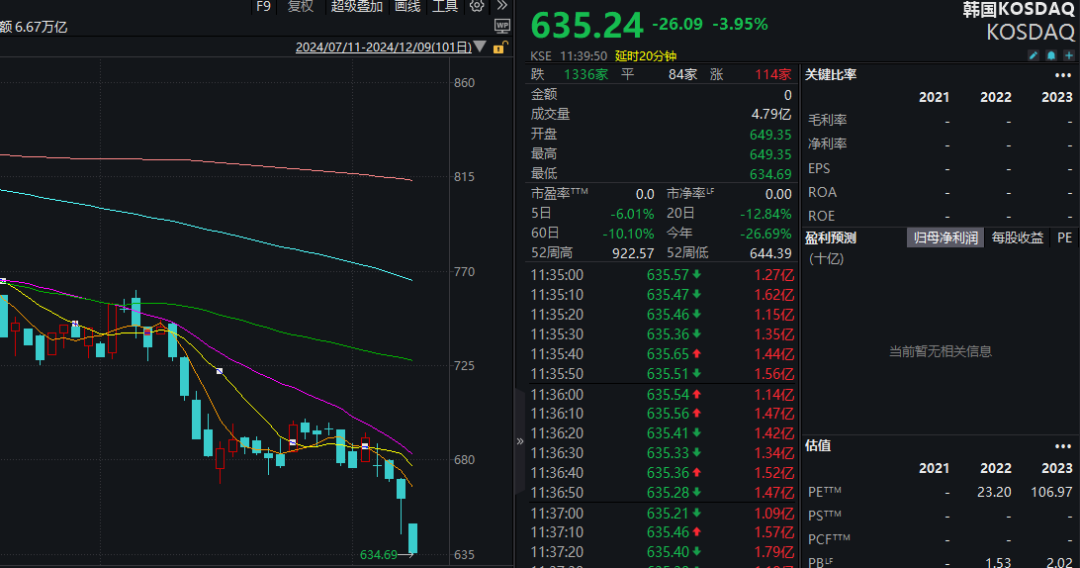Click the 关键比率 section header

click(831, 74)
